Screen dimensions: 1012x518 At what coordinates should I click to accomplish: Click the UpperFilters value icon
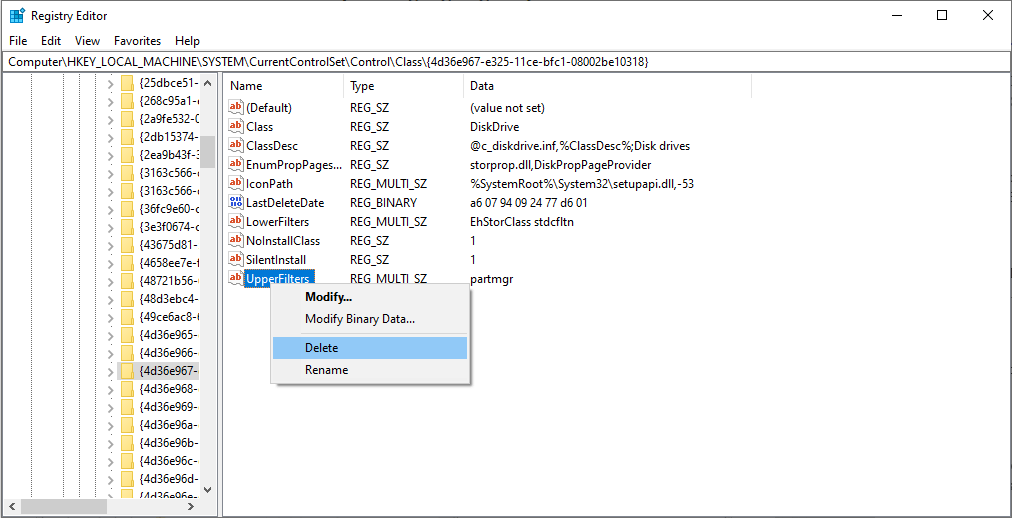(236, 279)
